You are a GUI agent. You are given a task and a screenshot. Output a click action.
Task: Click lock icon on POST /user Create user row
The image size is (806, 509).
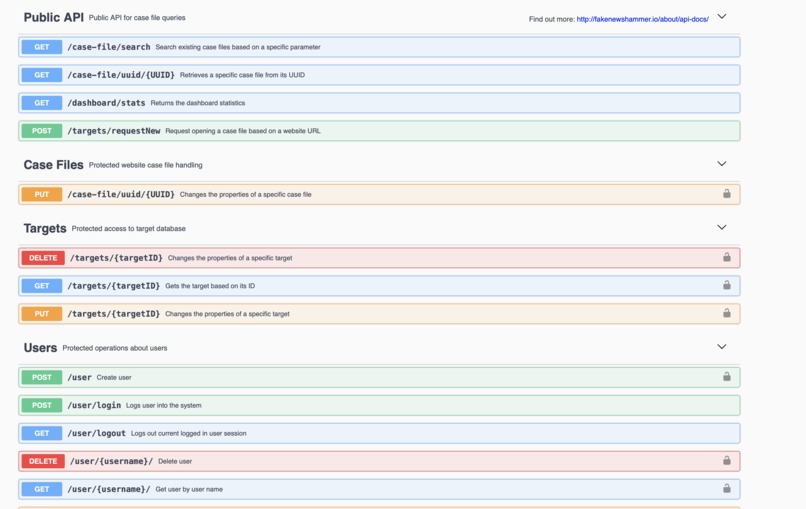click(x=726, y=376)
